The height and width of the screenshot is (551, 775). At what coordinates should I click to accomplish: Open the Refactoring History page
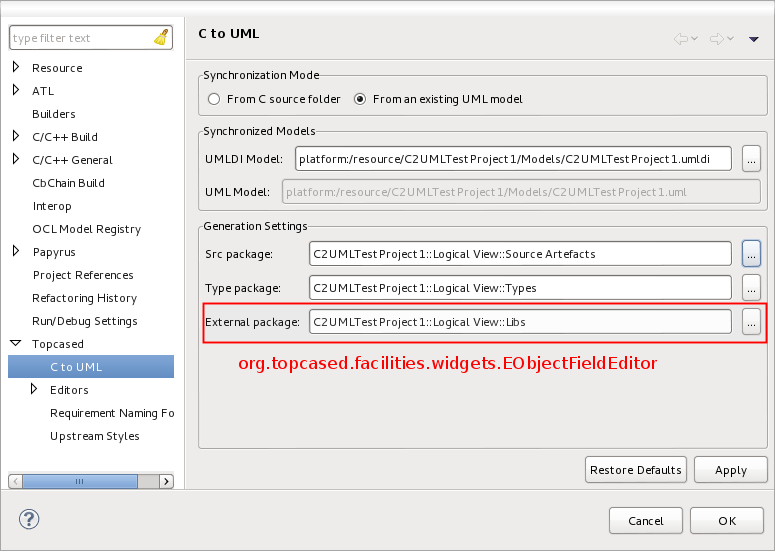(85, 298)
